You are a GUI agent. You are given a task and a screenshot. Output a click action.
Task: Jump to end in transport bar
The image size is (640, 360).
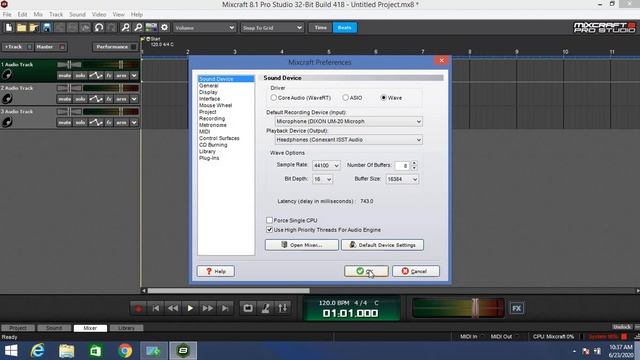(225, 308)
